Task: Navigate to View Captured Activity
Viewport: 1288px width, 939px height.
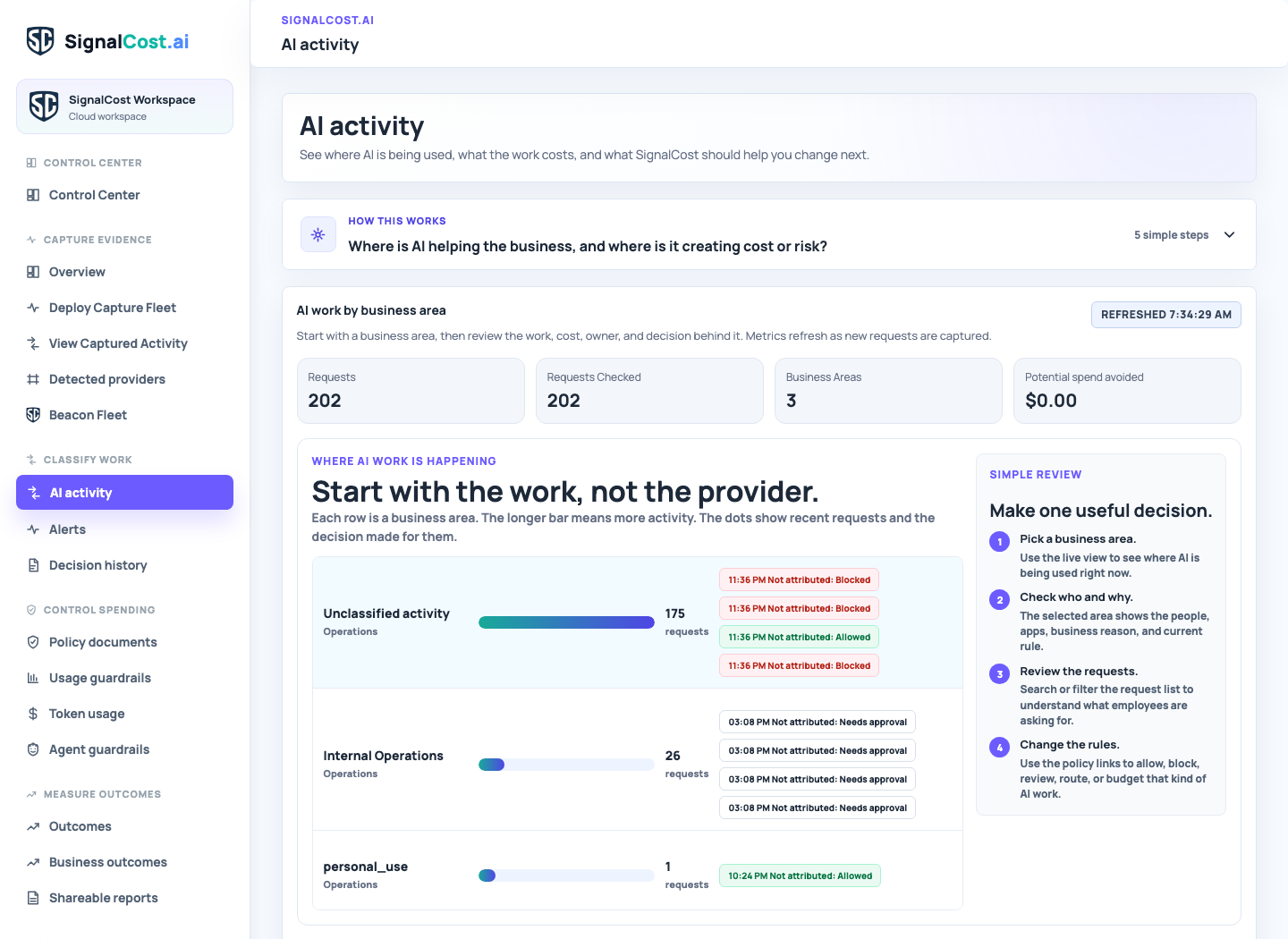Action: pyautogui.click(x=124, y=343)
